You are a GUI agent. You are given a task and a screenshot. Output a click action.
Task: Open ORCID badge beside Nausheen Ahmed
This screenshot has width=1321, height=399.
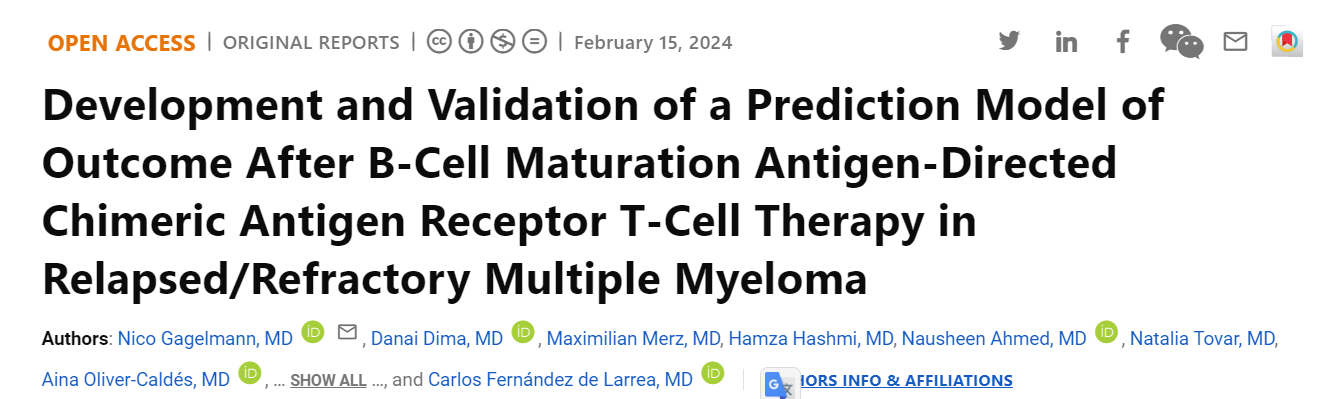1106,332
